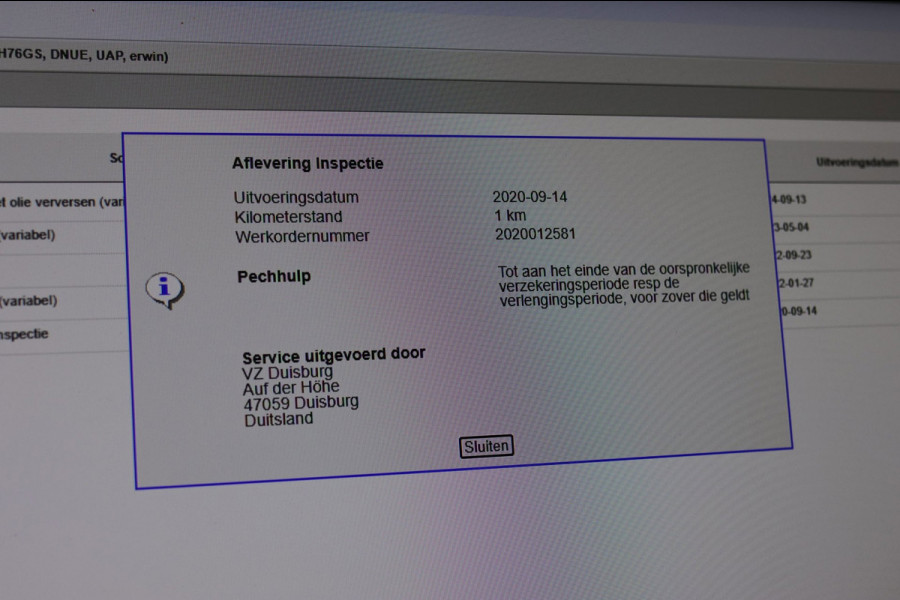Click the header text 'H76GS, DNUE, UAP, erwin)'
Screen dimensions: 900x600
(84, 55)
